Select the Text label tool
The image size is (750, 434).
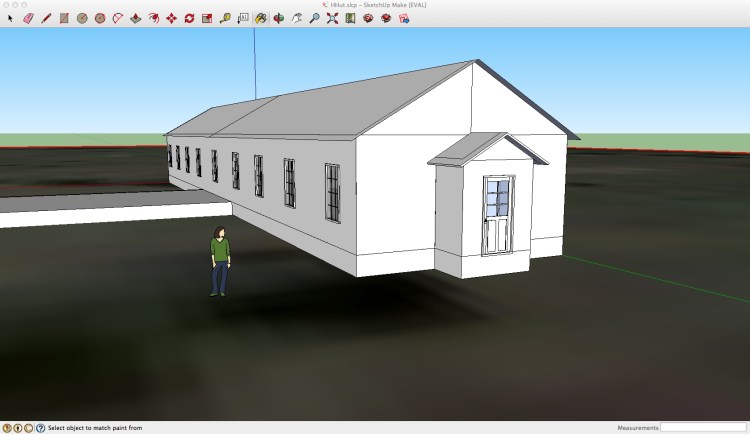tap(243, 19)
